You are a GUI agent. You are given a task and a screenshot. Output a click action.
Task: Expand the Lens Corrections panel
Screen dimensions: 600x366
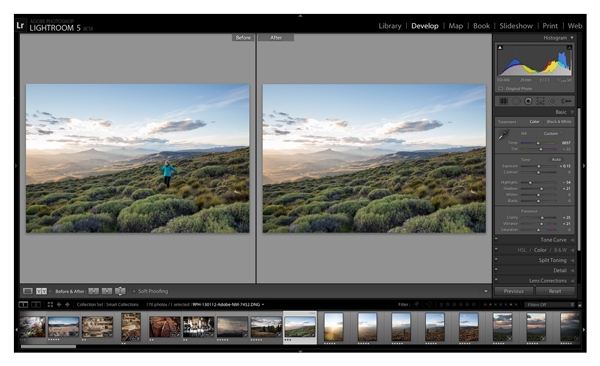point(572,281)
